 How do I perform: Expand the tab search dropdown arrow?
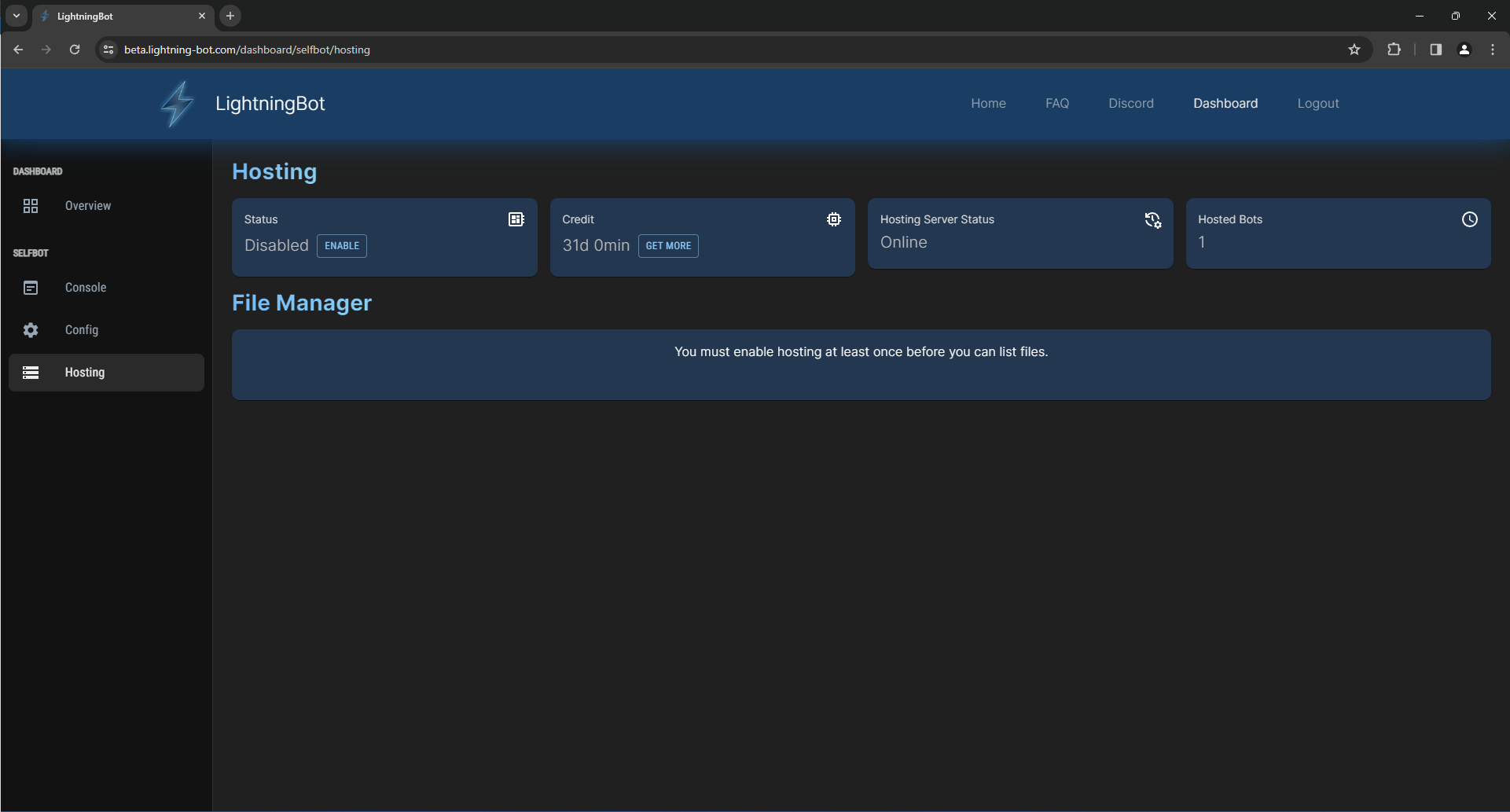coord(16,16)
